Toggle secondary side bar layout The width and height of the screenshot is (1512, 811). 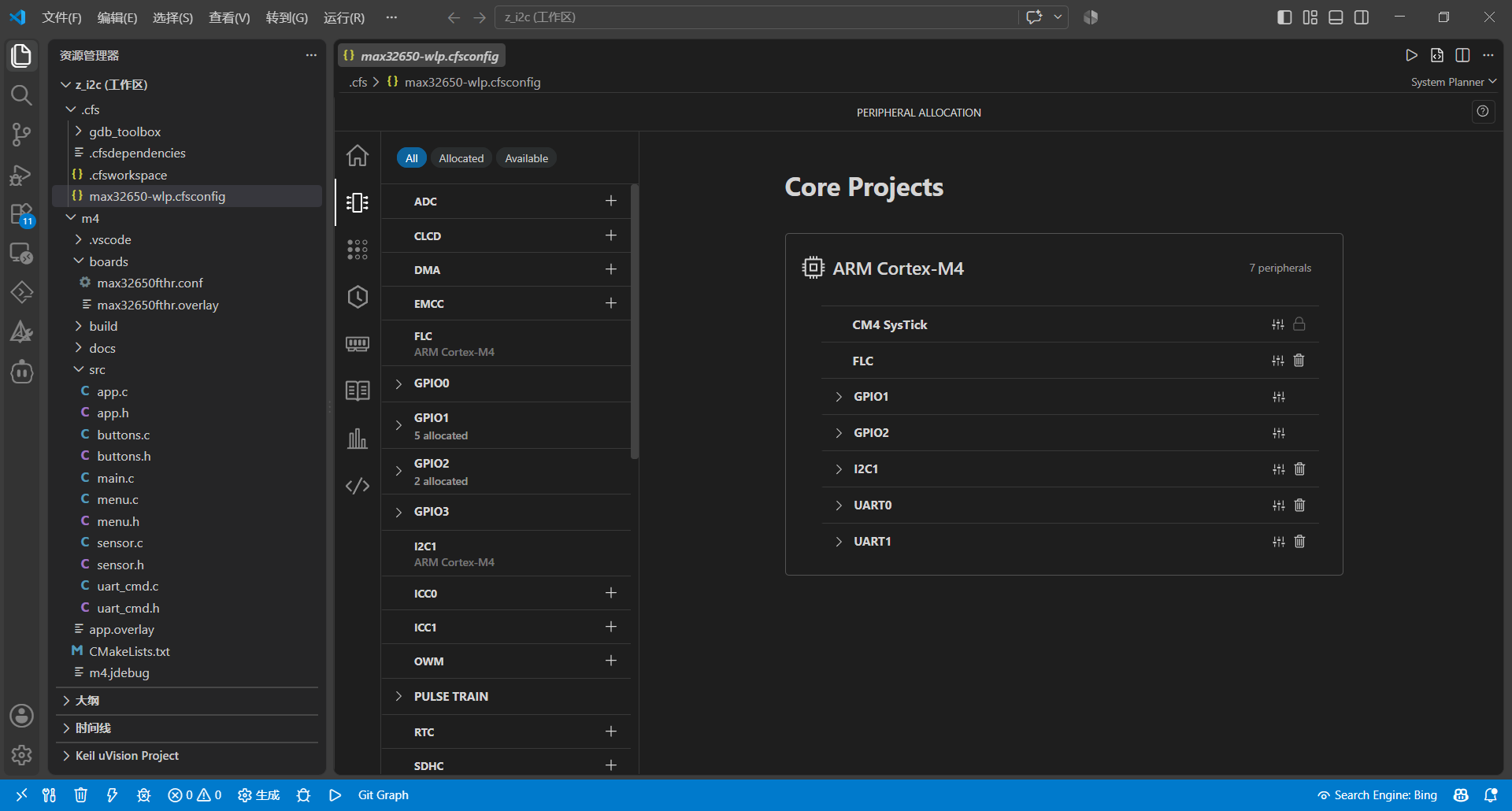point(1362,17)
